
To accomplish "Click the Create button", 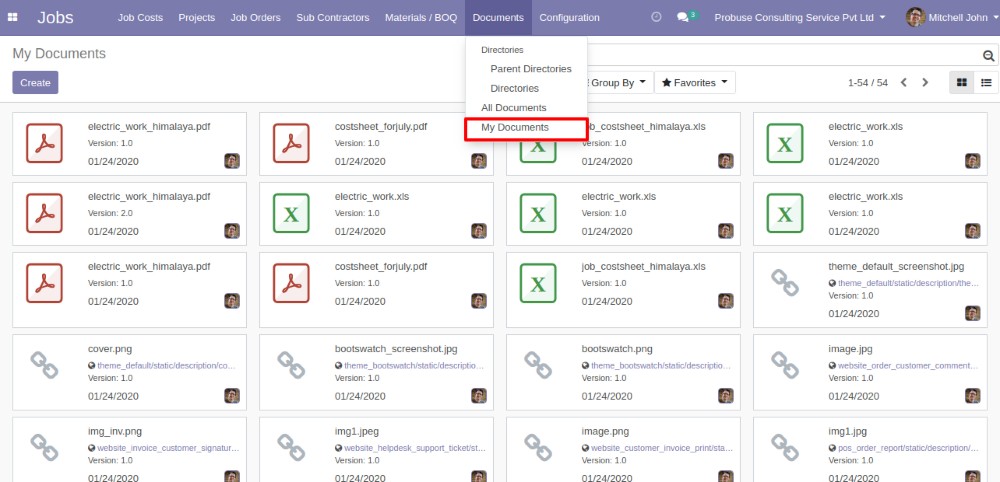I will pyautogui.click(x=35, y=83).
